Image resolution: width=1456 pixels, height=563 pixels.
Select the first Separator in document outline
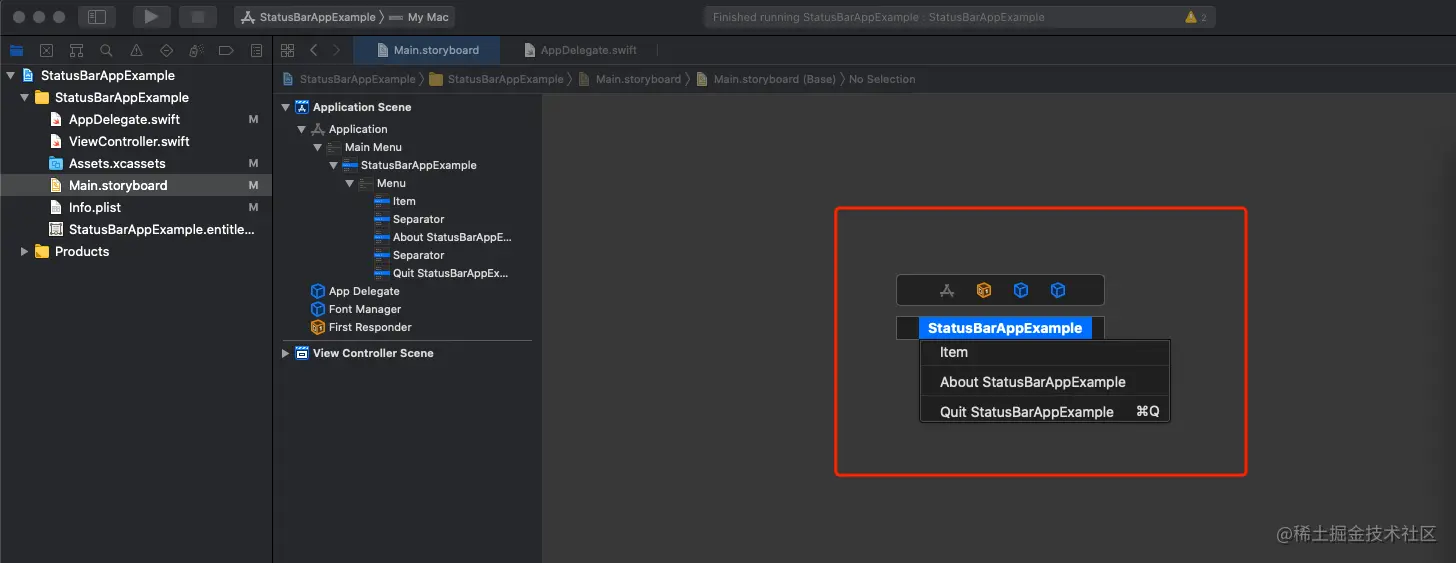pos(418,219)
